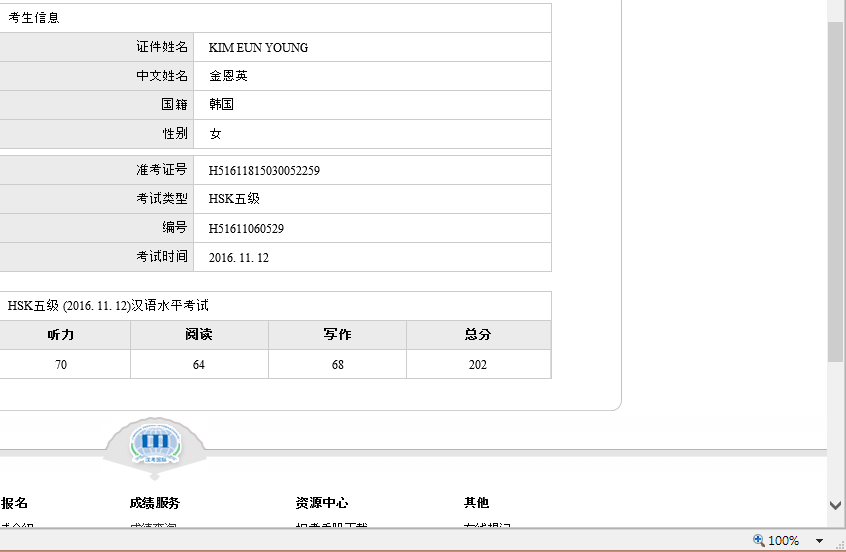
Task: Click the 考生信息 section title
Action: point(33,18)
